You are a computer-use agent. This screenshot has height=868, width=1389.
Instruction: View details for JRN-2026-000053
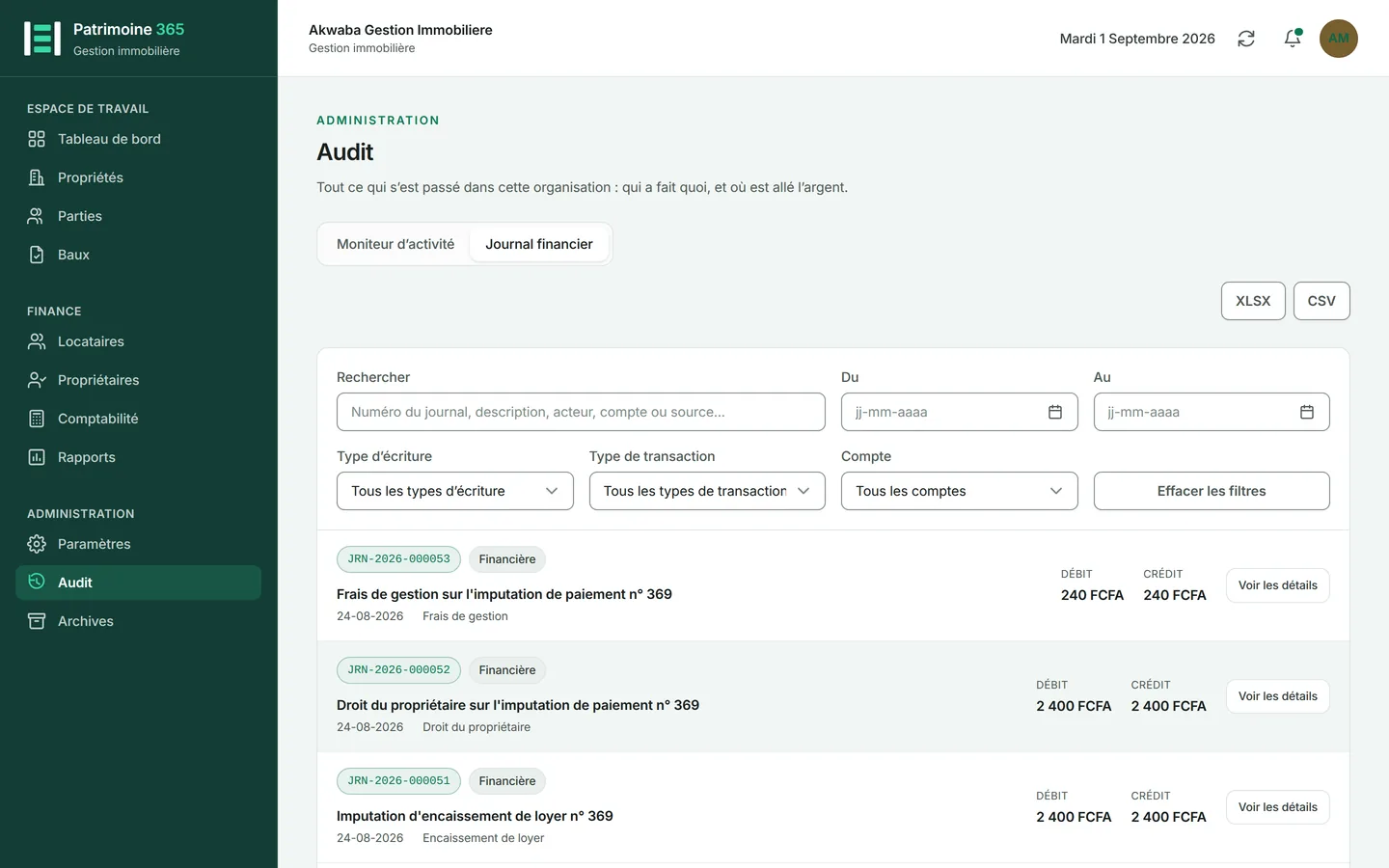[1278, 585]
